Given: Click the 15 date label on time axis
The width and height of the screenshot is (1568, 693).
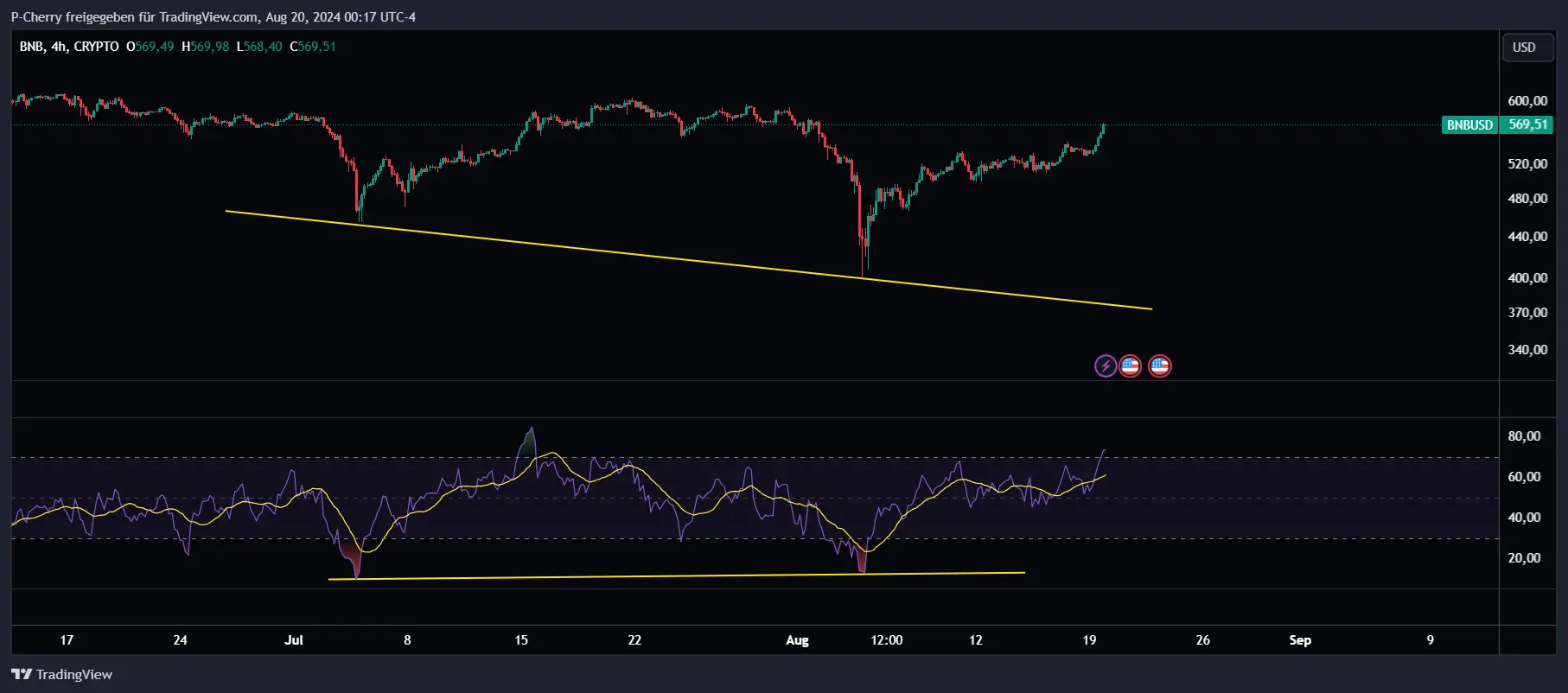Looking at the screenshot, I should coord(521,640).
